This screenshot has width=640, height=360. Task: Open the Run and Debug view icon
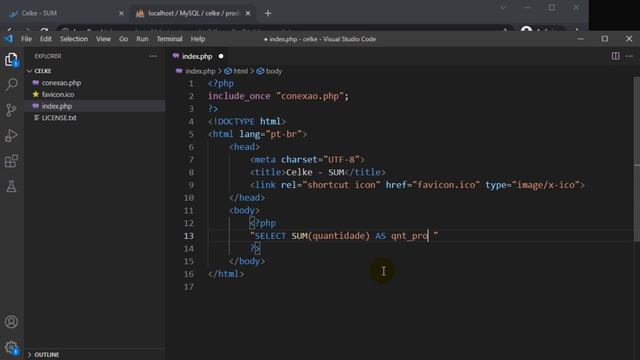(x=11, y=136)
